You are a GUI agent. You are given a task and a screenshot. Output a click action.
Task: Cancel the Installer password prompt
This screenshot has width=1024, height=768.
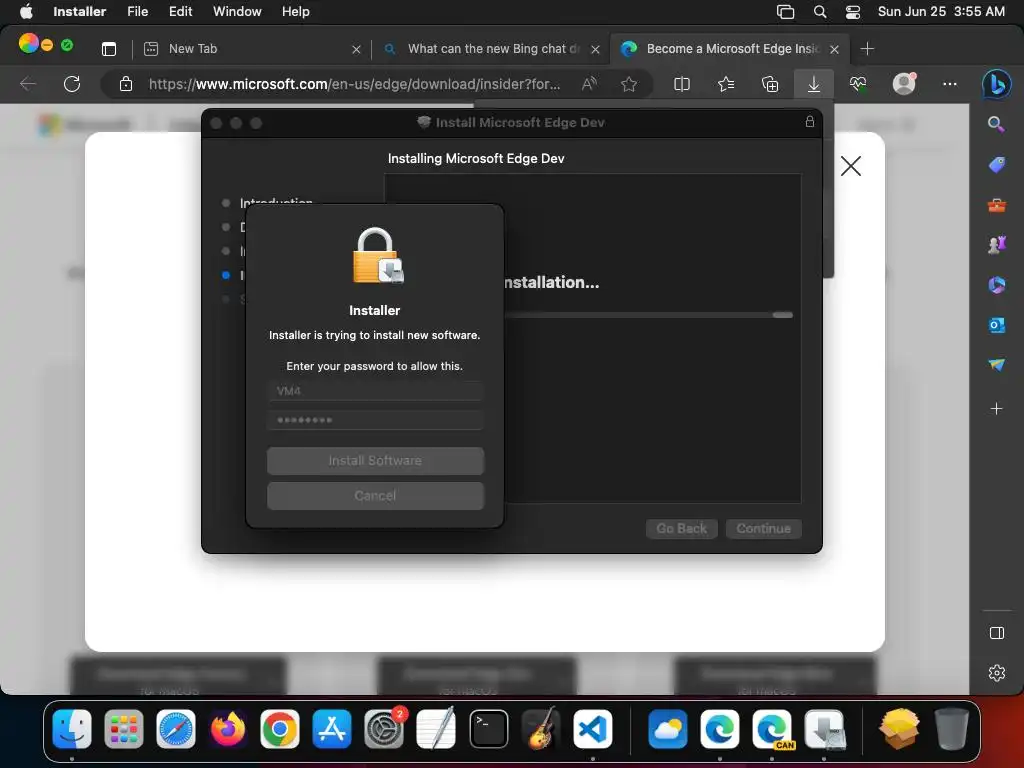[376, 496]
